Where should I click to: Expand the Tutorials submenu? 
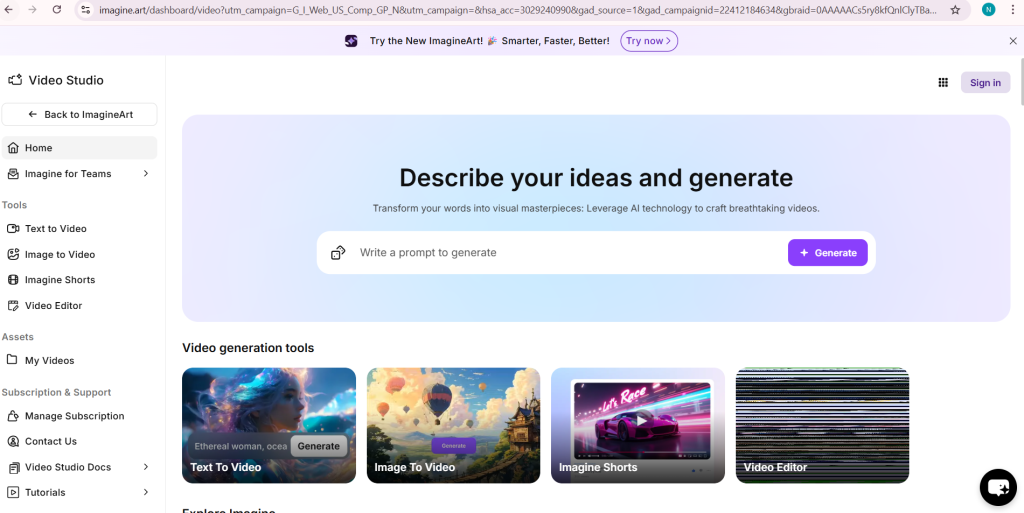click(146, 492)
